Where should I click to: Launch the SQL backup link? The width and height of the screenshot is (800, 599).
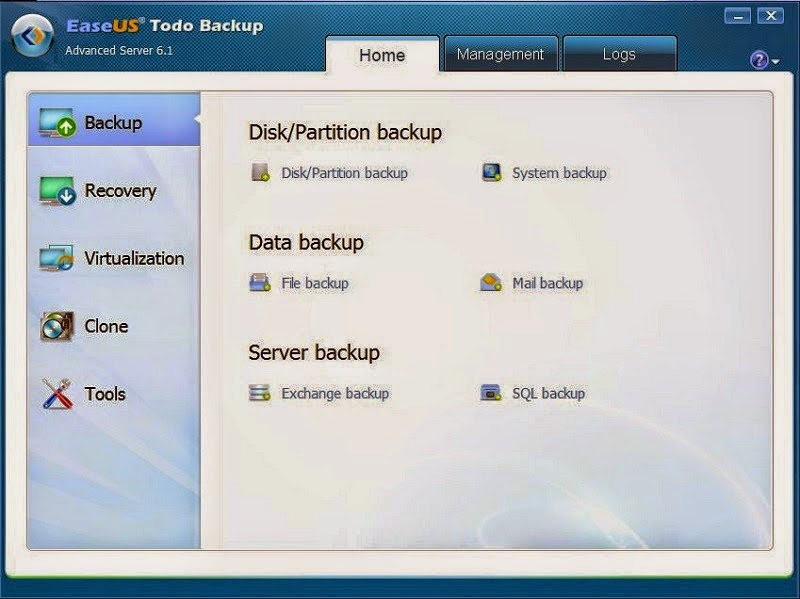548,393
